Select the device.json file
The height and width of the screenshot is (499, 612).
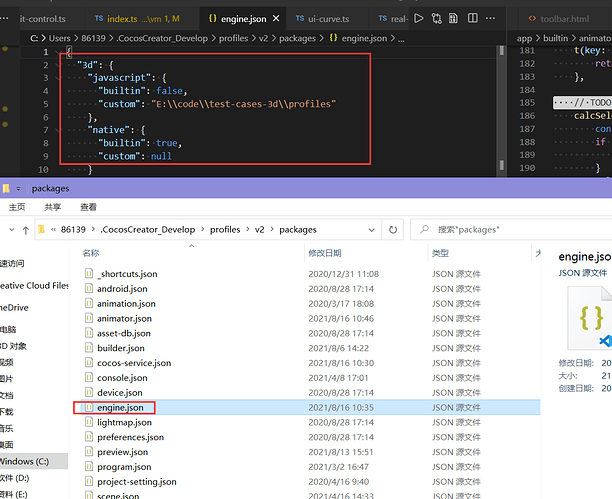120,393
